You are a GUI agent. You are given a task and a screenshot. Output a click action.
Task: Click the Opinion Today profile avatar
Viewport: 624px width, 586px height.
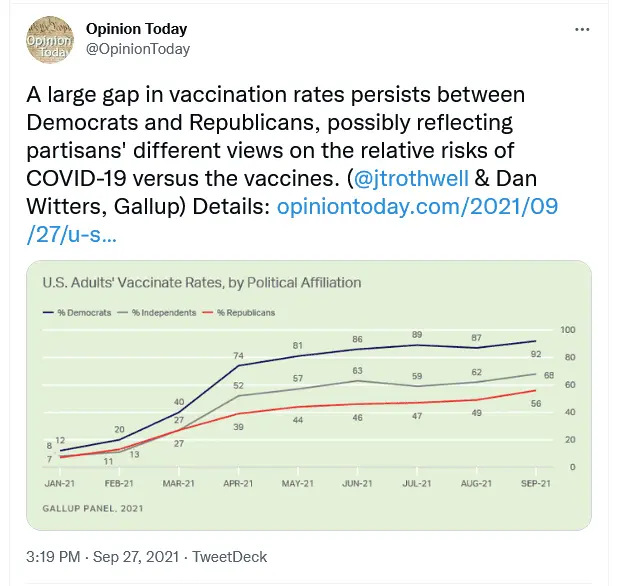[x=49, y=41]
